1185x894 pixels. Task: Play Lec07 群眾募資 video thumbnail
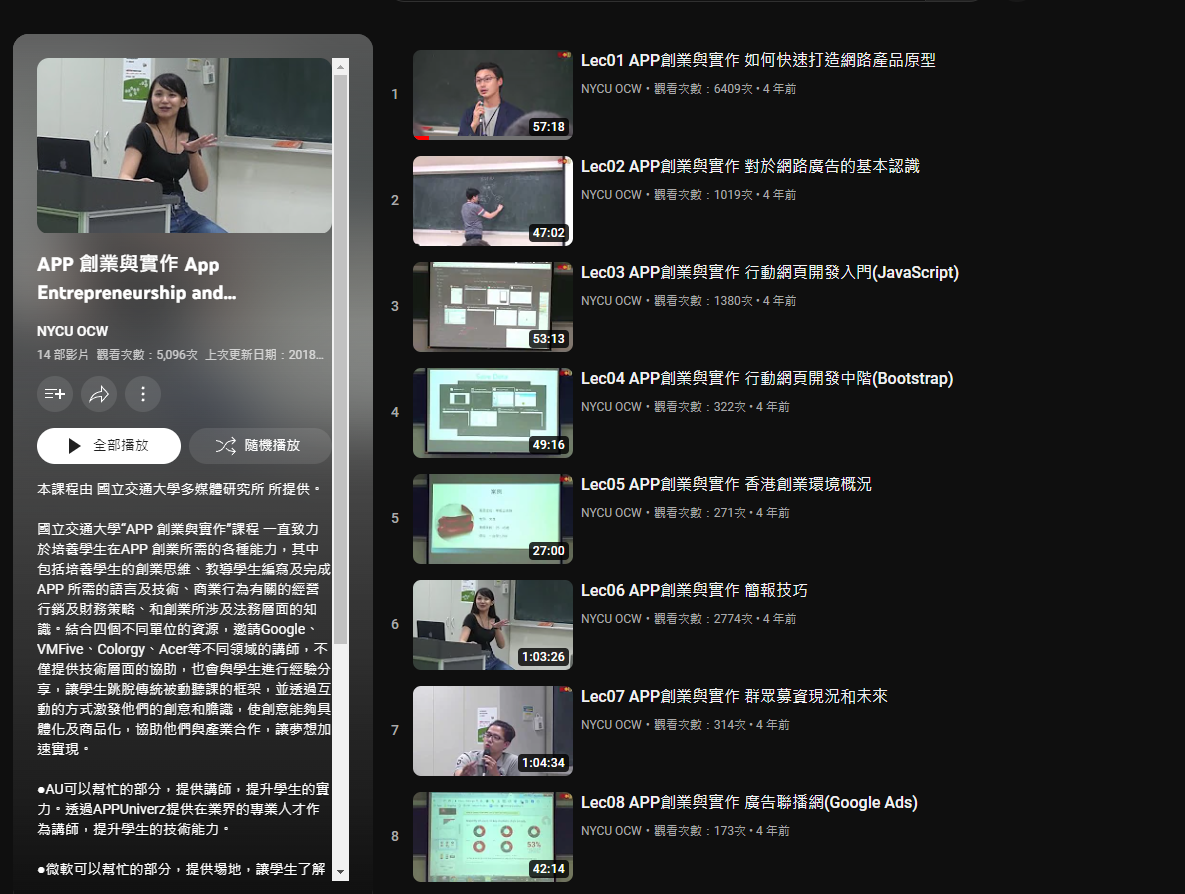492,731
